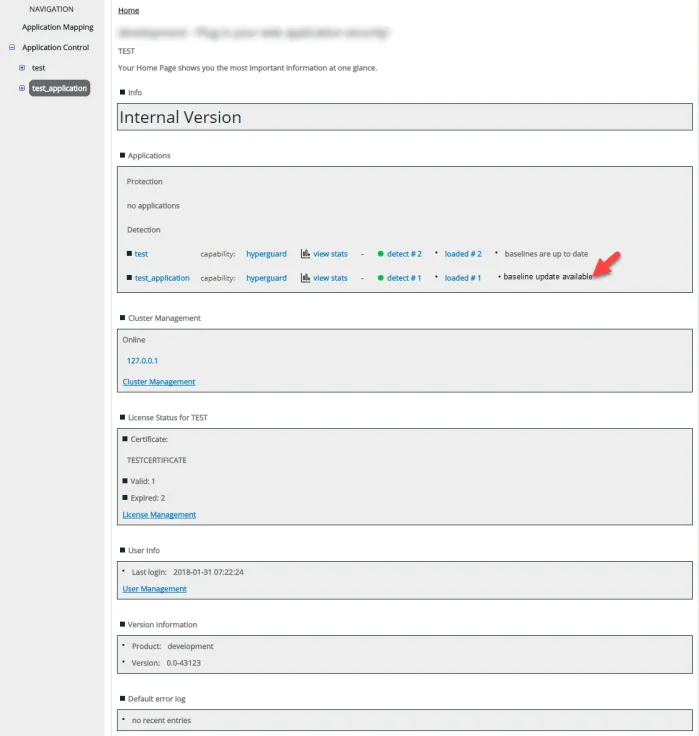The height and width of the screenshot is (736, 699).
Task: Click the 127.0.0.1 cluster node link
Action: pos(142,360)
